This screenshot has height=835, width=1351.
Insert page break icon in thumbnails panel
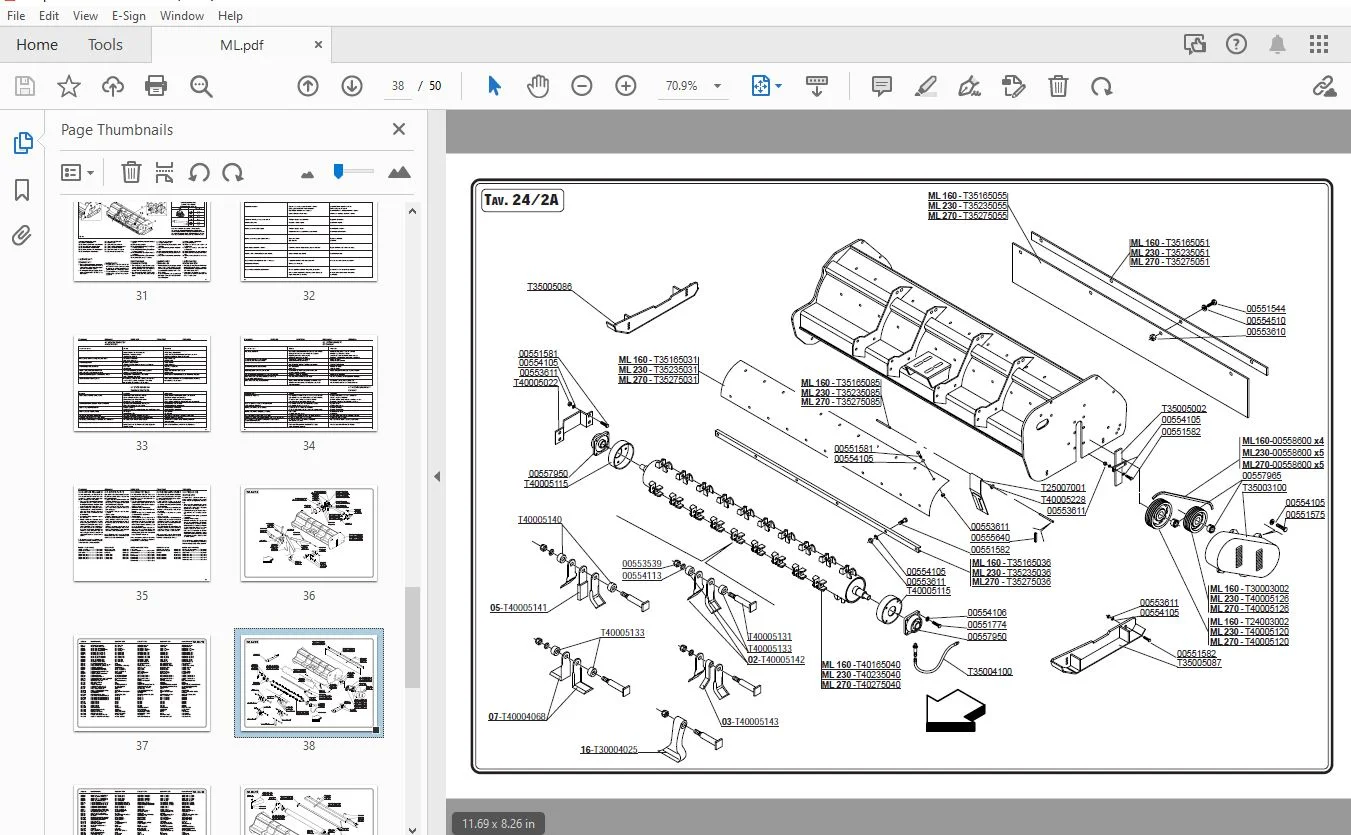tap(165, 172)
